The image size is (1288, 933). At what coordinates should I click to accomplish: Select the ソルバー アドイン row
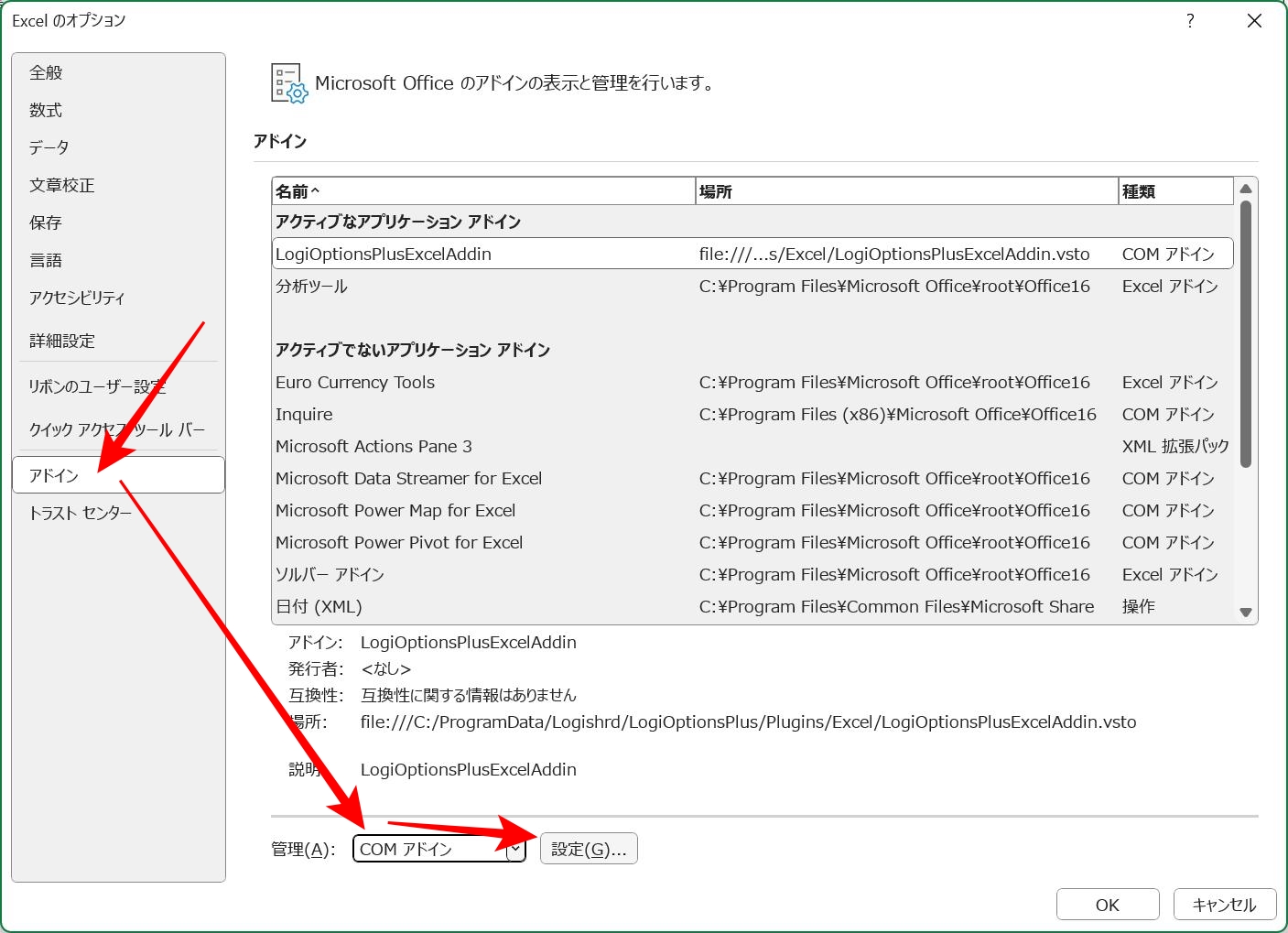[752, 574]
